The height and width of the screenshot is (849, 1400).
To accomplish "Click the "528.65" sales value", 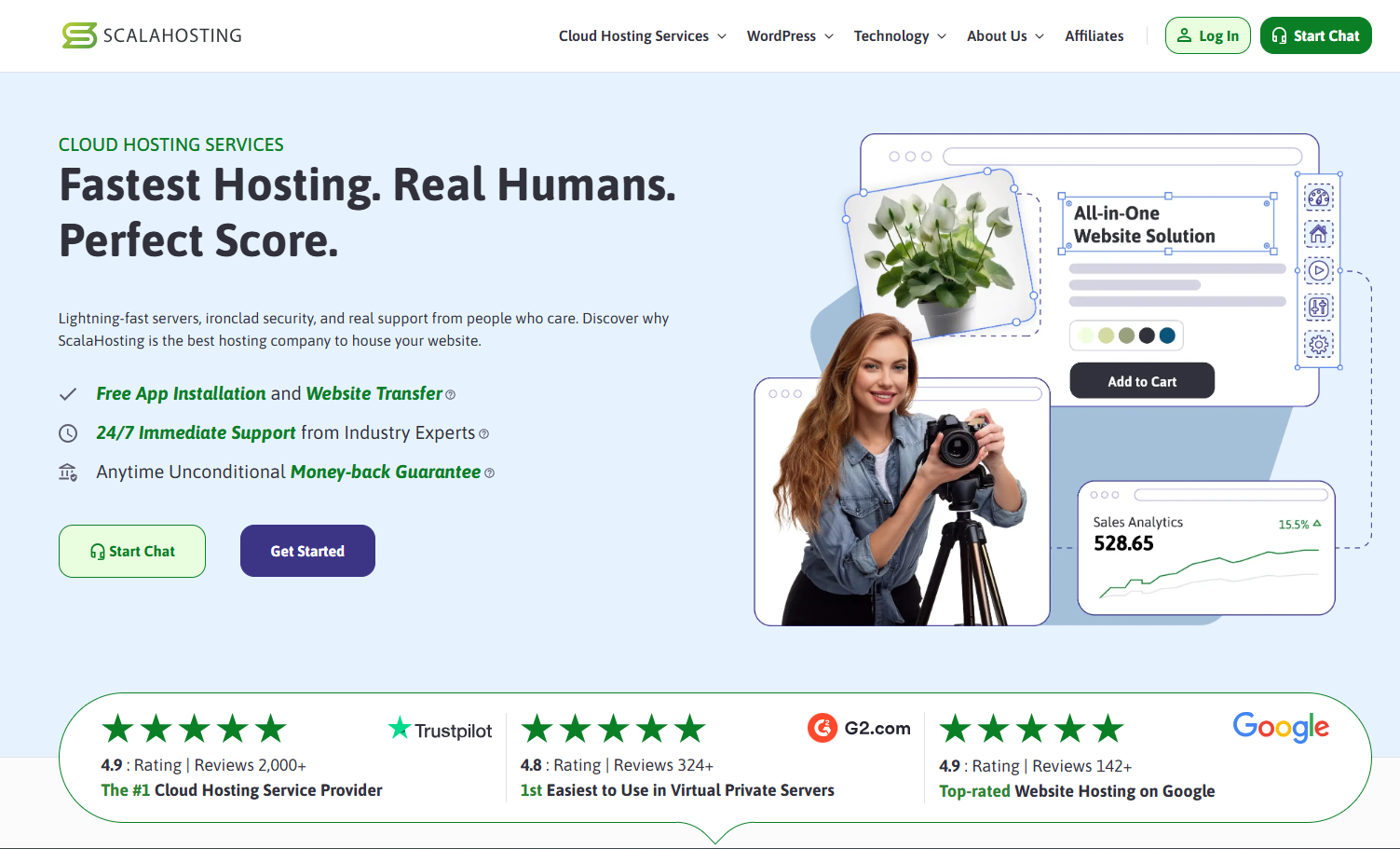I will pyautogui.click(x=1123, y=543).
